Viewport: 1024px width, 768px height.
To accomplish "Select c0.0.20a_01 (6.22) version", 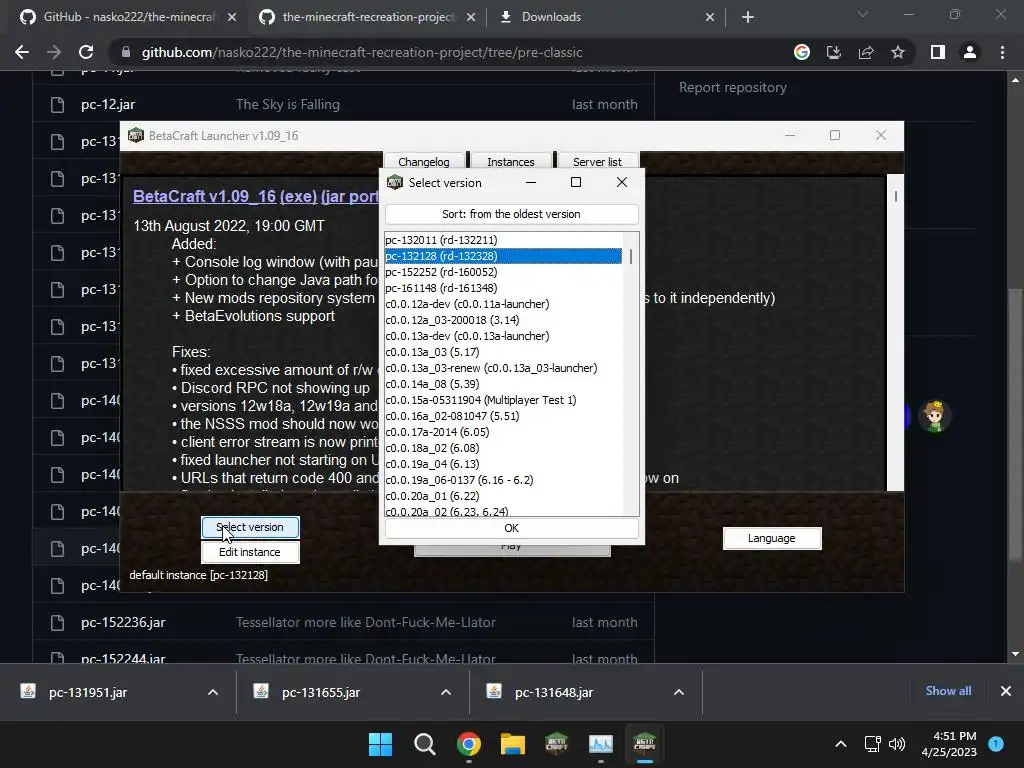I will click(x=503, y=496).
